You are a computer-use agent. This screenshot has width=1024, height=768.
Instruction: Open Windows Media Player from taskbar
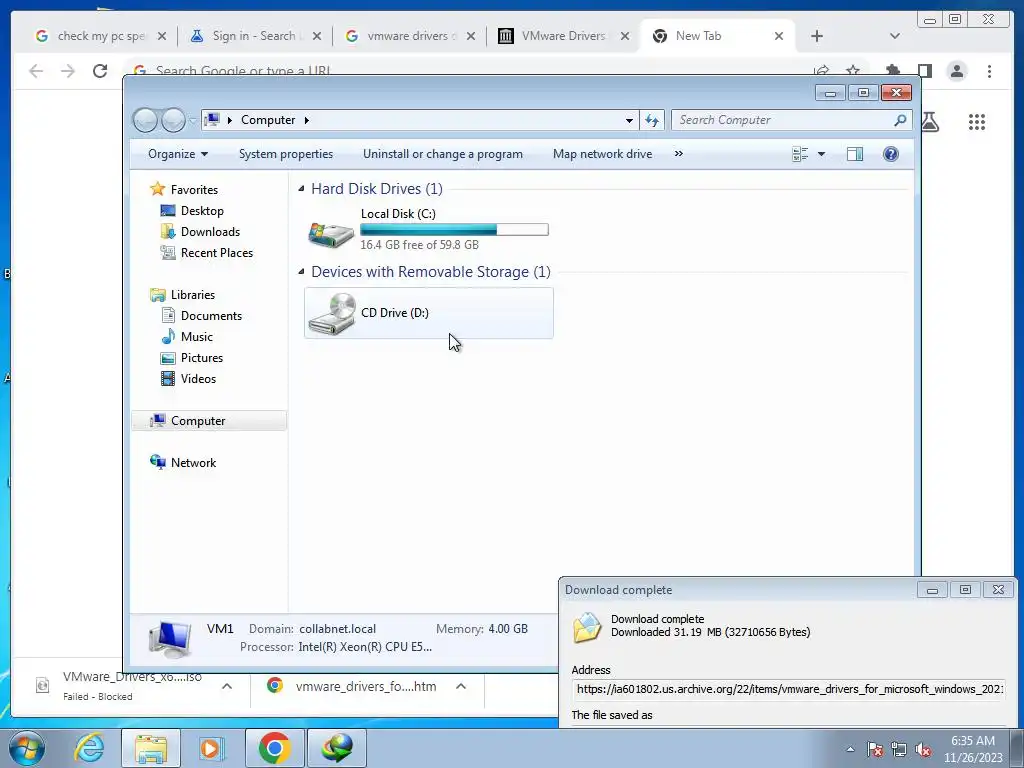click(x=210, y=748)
